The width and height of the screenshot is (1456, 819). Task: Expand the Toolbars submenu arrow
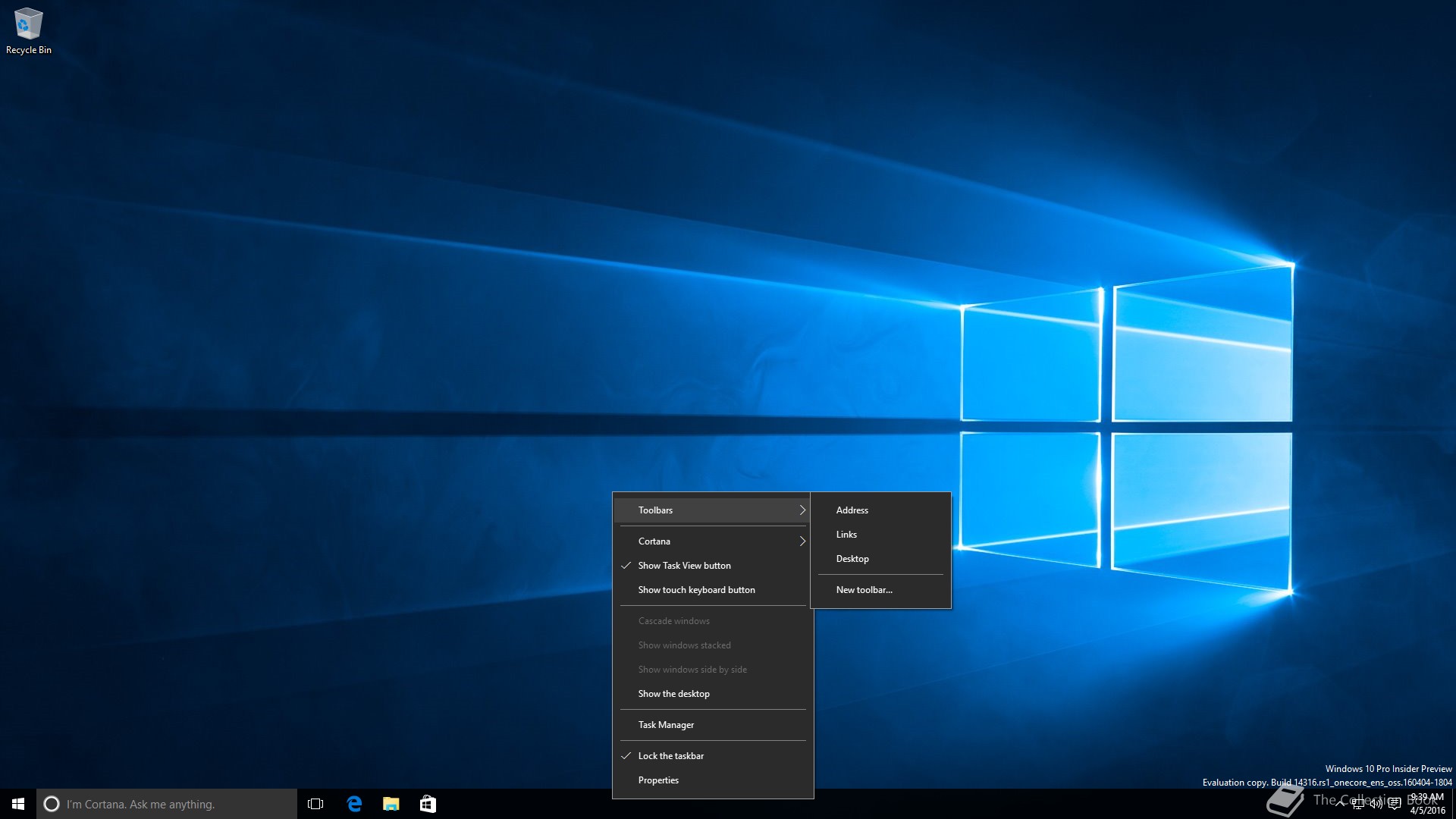pos(802,510)
